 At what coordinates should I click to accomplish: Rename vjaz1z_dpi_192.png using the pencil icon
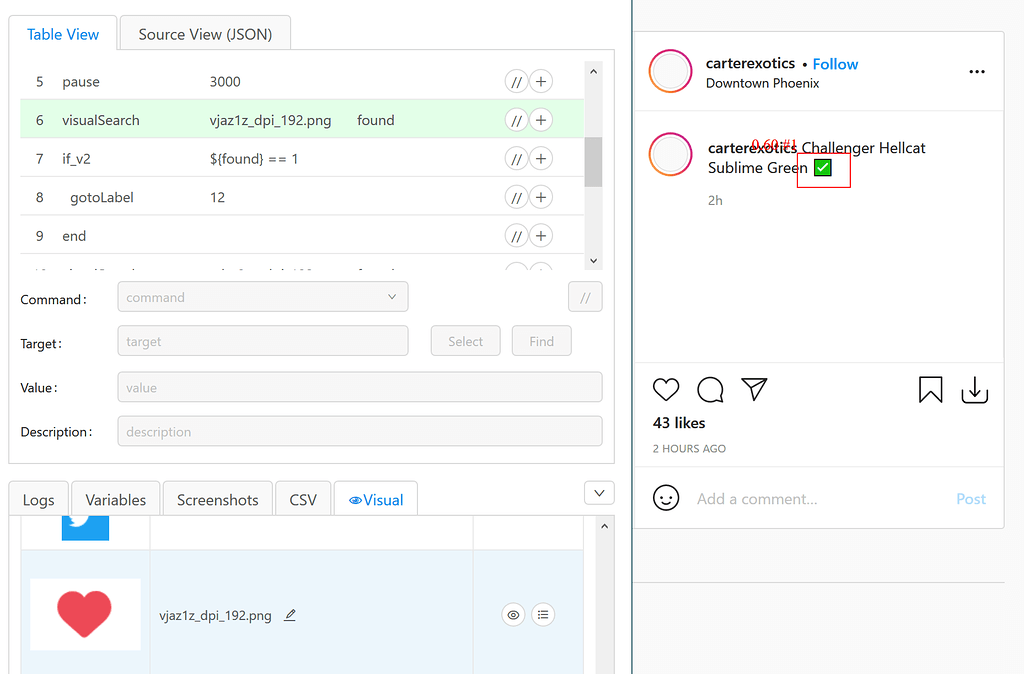coord(290,615)
